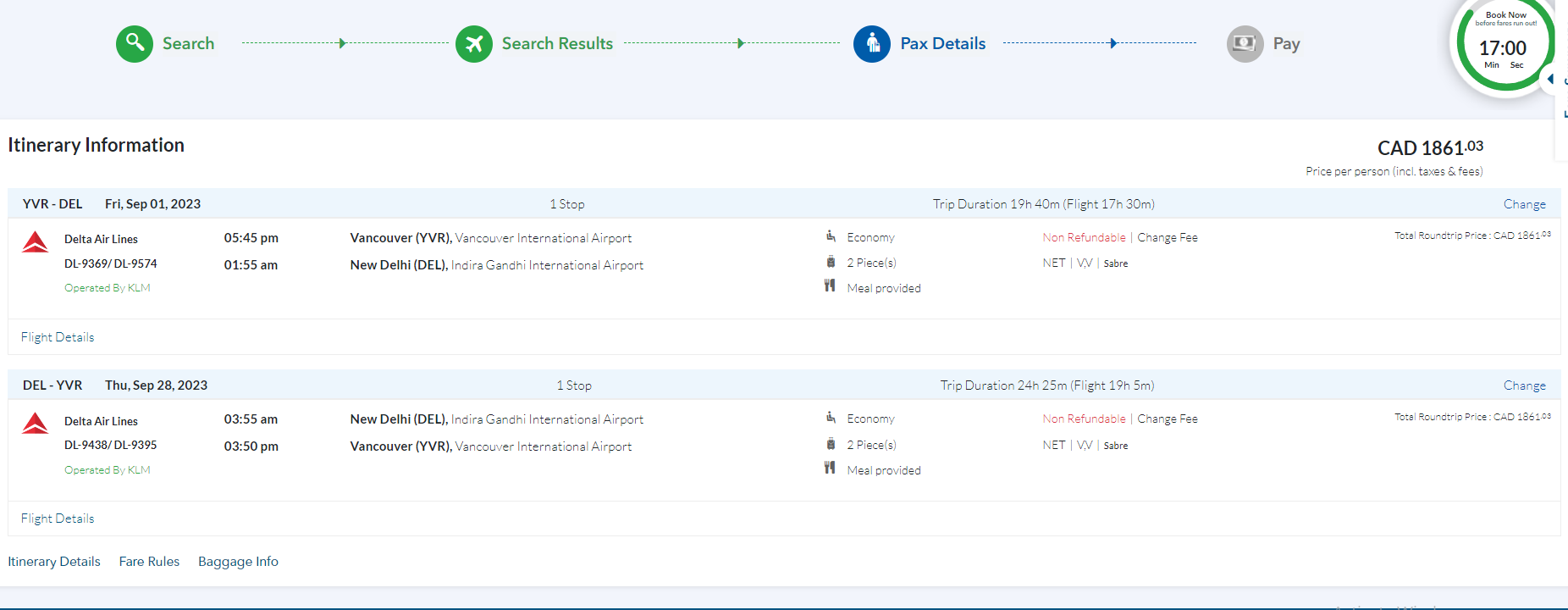Click the Book Now countdown timer
The image size is (1568, 610).
[1503, 47]
